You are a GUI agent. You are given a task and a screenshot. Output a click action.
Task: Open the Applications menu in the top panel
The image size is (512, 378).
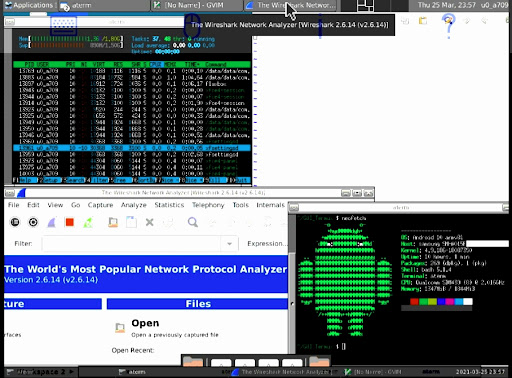pos(29,5)
